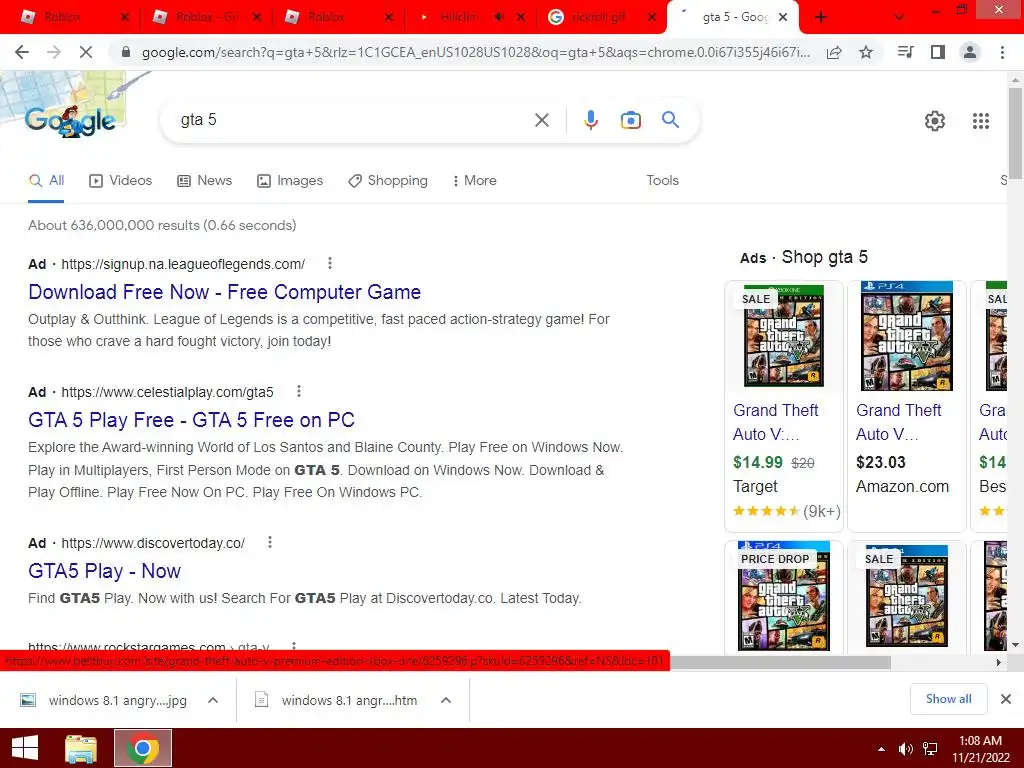
Task: Open Chrome three-dot menu
Action: [1002, 52]
